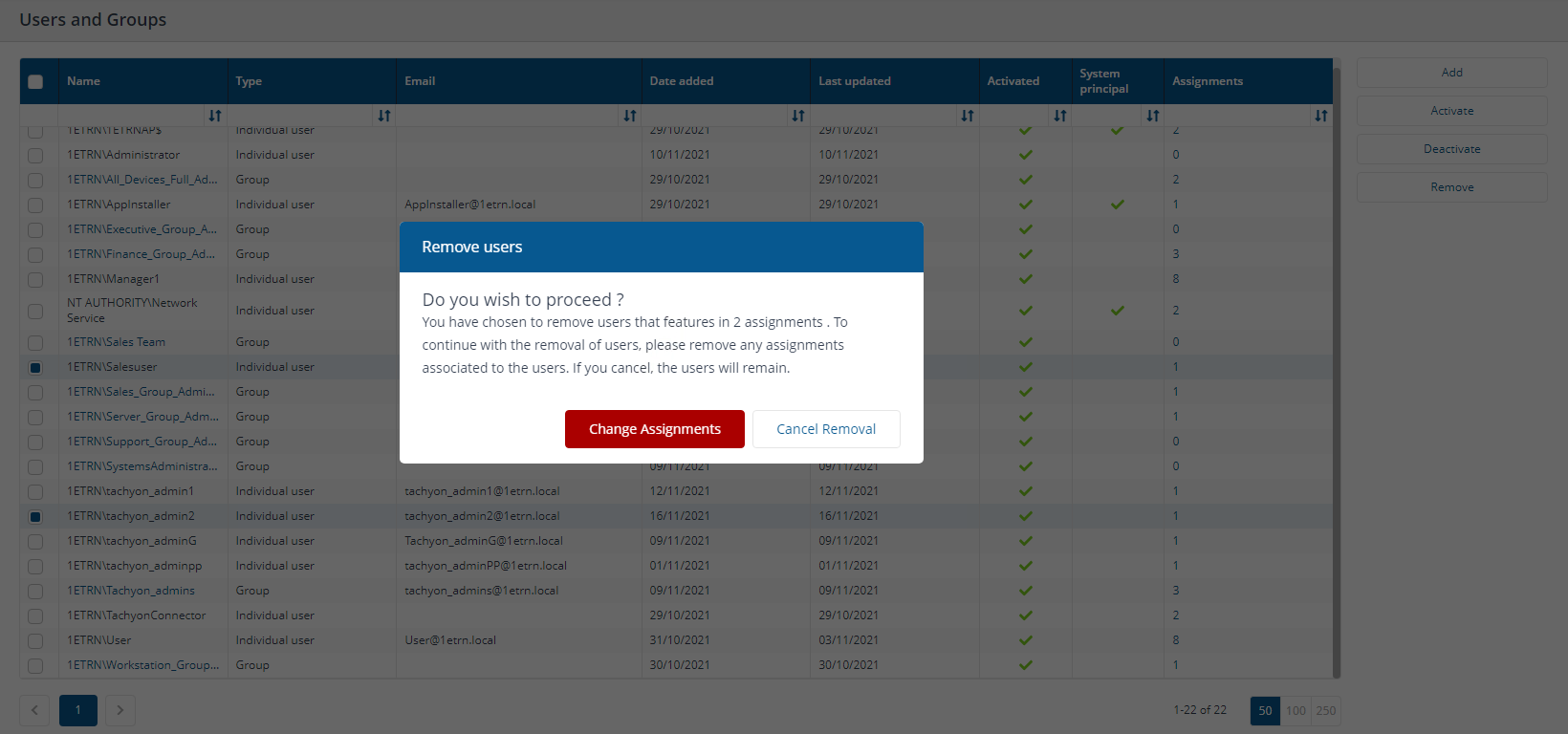Toggle the select-all checkbox in header
This screenshot has width=1568, height=734.
[35, 81]
